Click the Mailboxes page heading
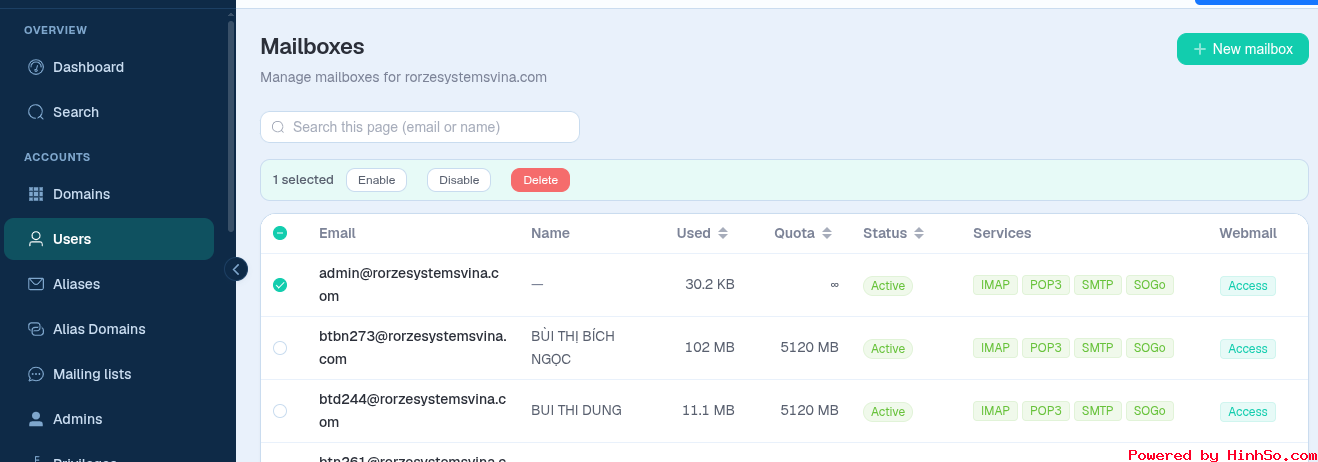Screen dimensions: 1318x462 click(312, 46)
